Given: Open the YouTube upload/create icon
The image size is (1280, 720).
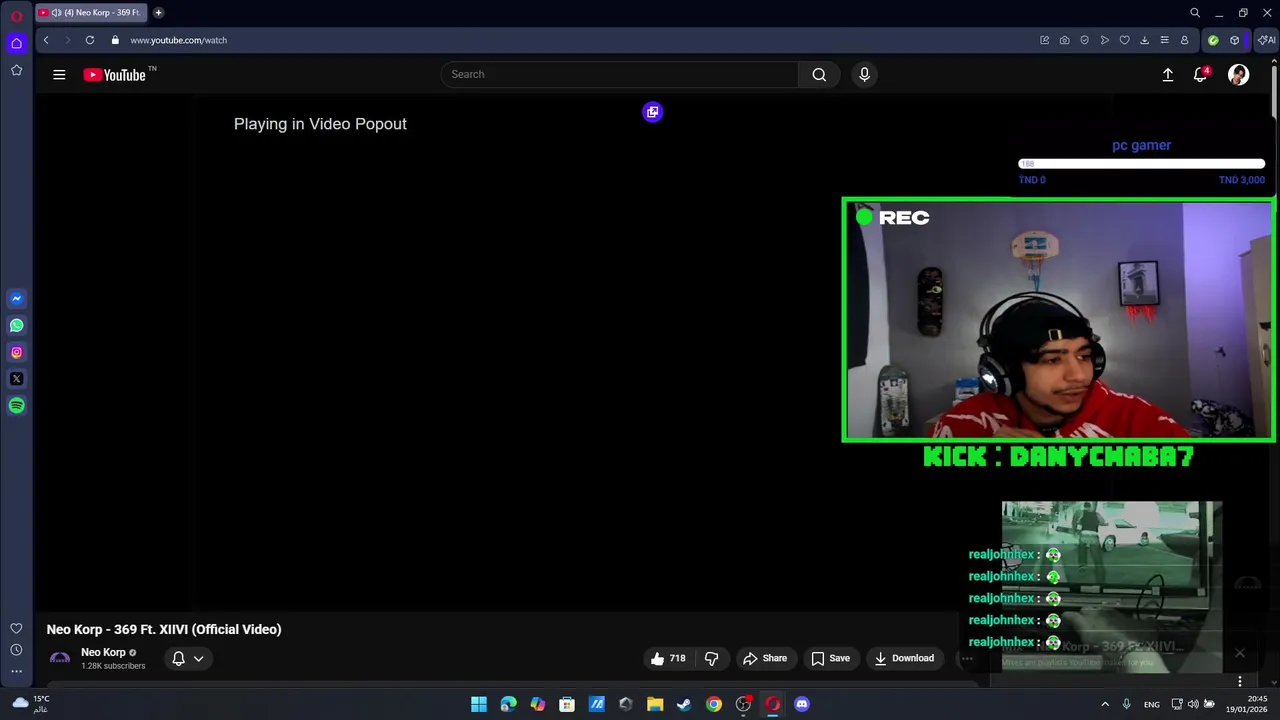Looking at the screenshot, I should coord(1167,74).
